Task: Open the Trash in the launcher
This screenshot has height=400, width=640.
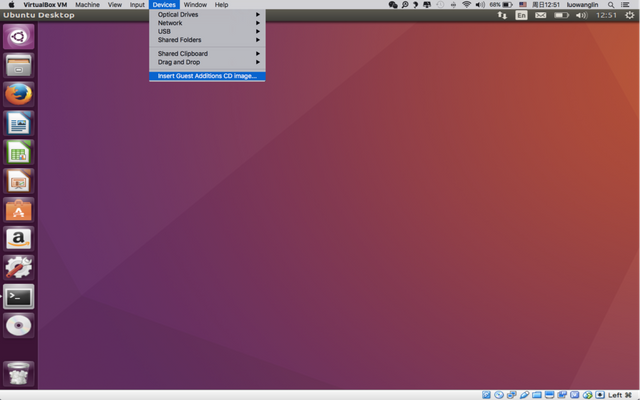Action: (18, 373)
